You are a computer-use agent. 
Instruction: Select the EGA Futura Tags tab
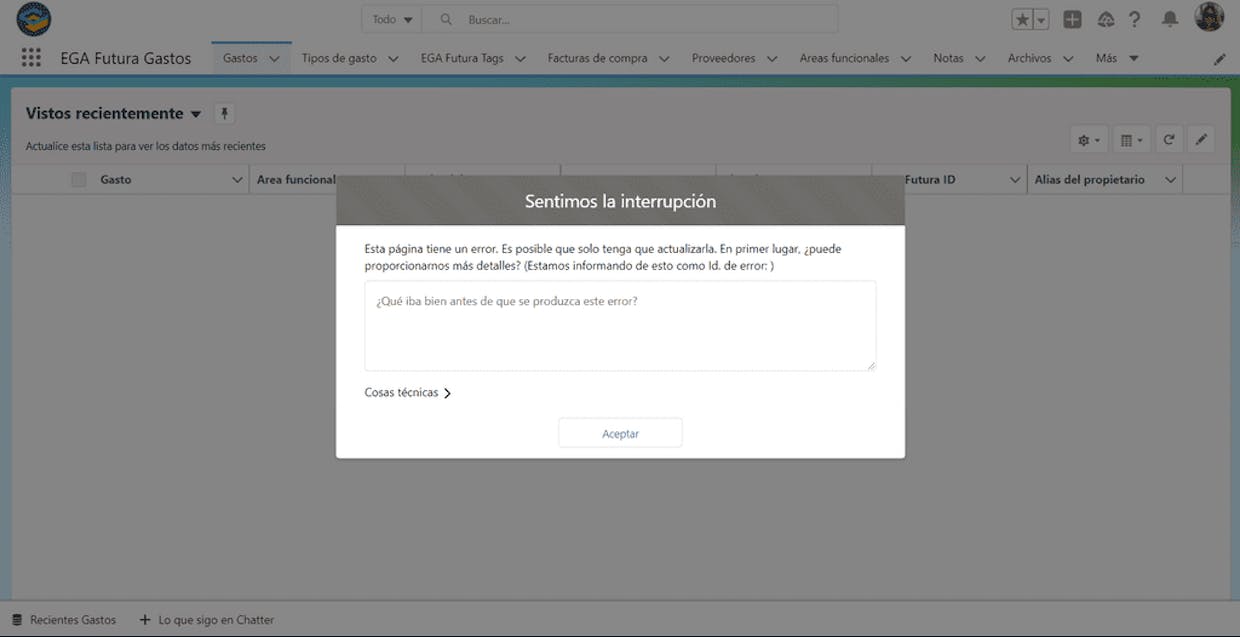point(462,58)
